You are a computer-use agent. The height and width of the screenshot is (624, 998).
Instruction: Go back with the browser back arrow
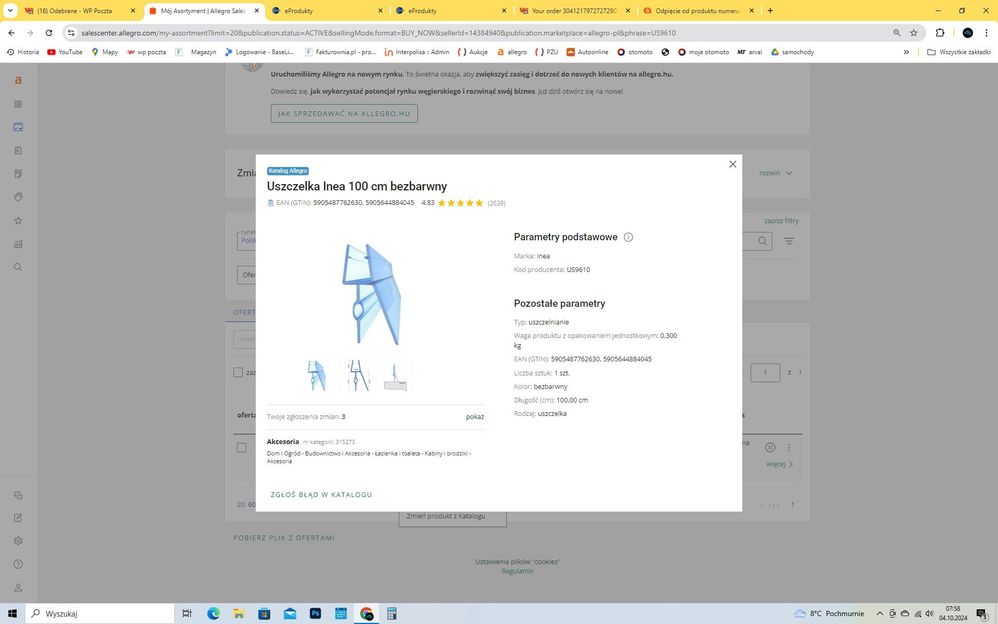coord(11,32)
